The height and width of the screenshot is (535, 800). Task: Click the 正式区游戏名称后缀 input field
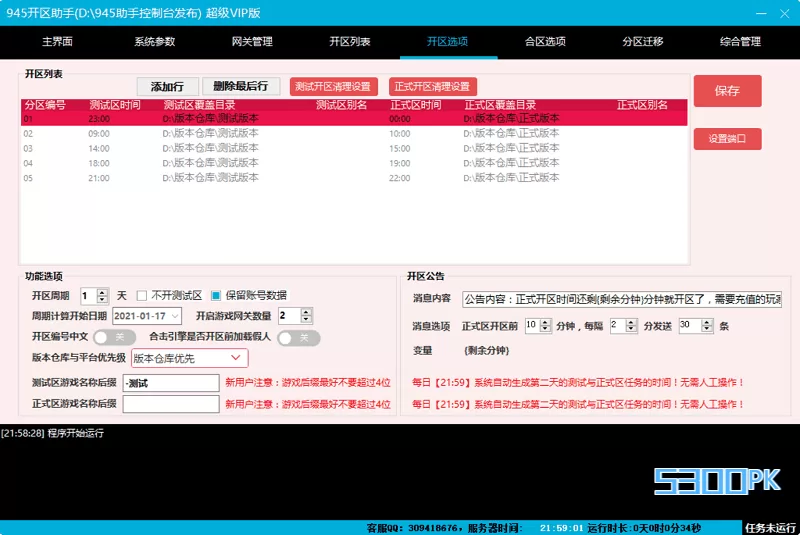171,404
